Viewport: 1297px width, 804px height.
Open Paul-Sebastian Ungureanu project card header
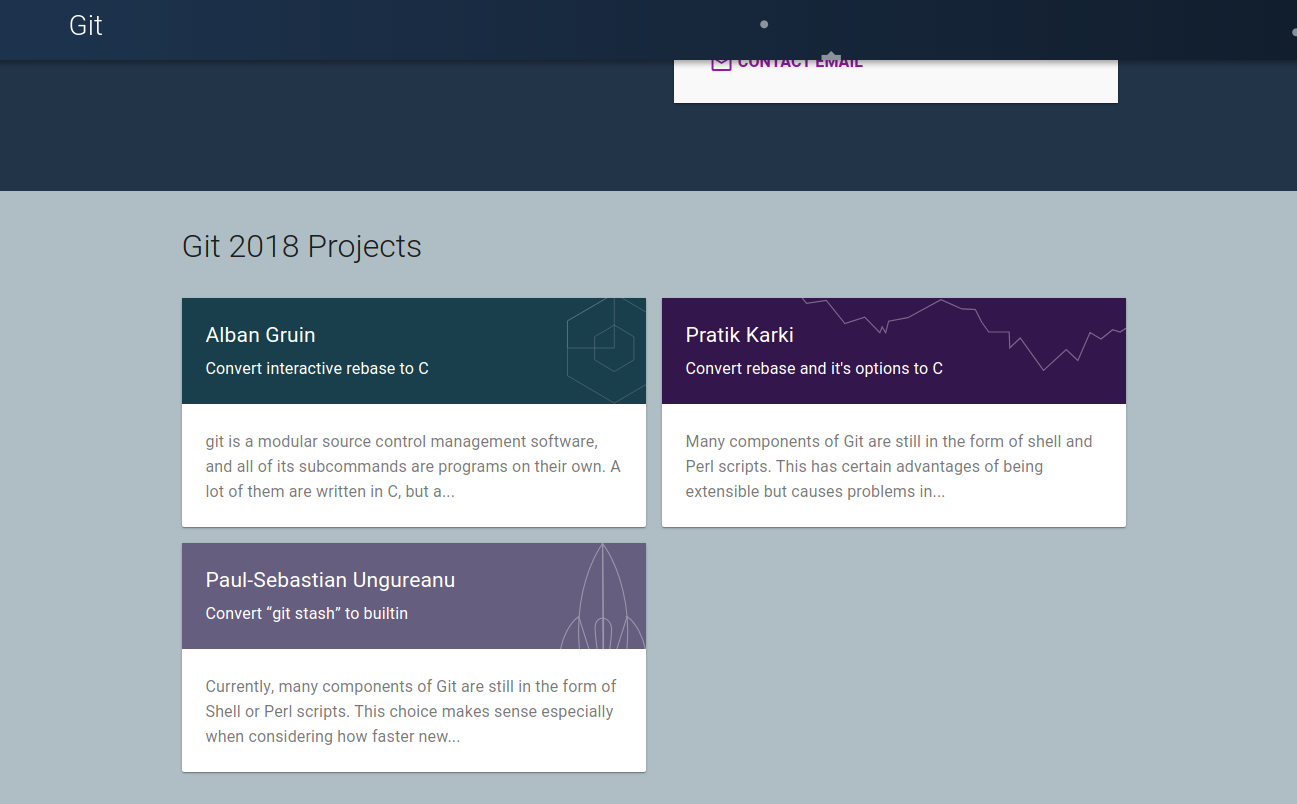coord(414,596)
